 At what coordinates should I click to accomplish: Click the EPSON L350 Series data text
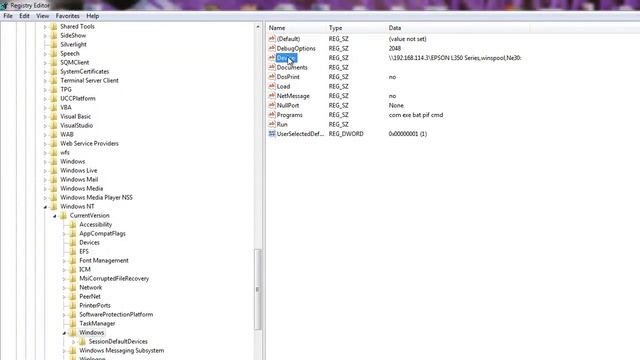(455, 58)
